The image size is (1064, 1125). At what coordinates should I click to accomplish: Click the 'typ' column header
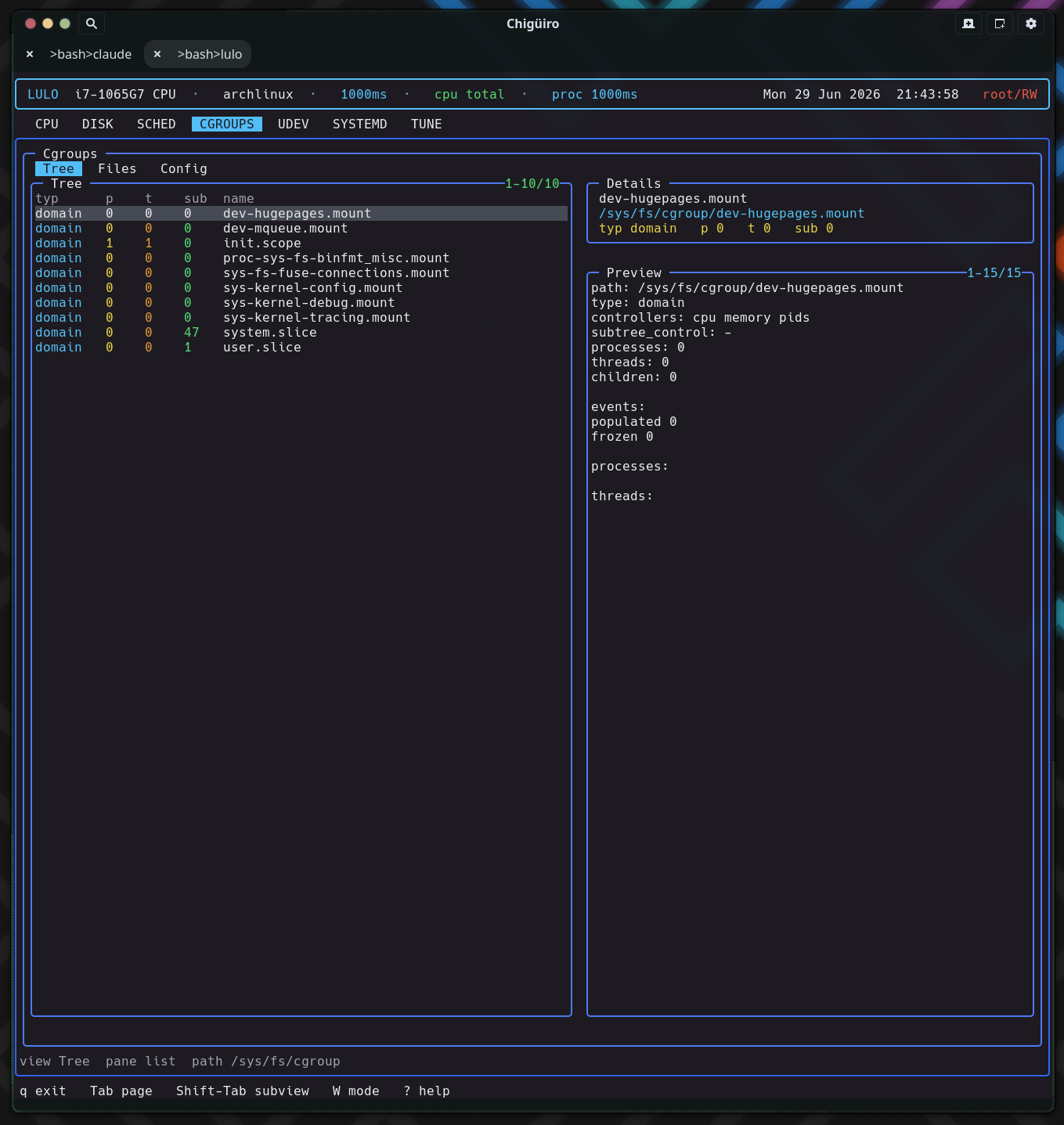coord(47,198)
